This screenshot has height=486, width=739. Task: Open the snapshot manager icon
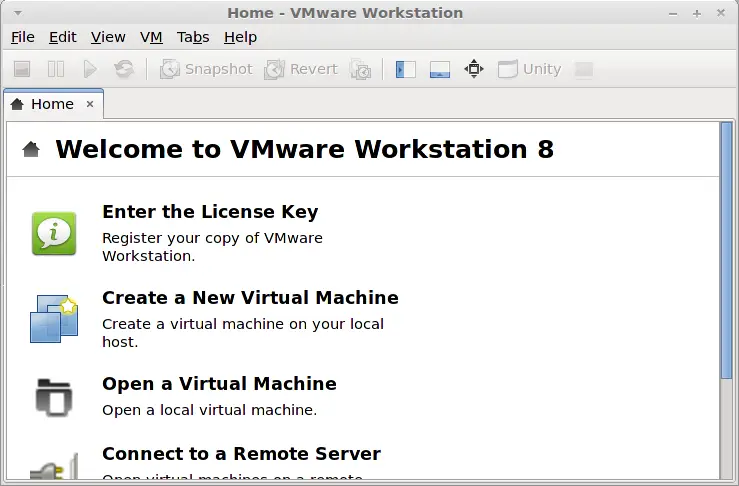(x=361, y=69)
